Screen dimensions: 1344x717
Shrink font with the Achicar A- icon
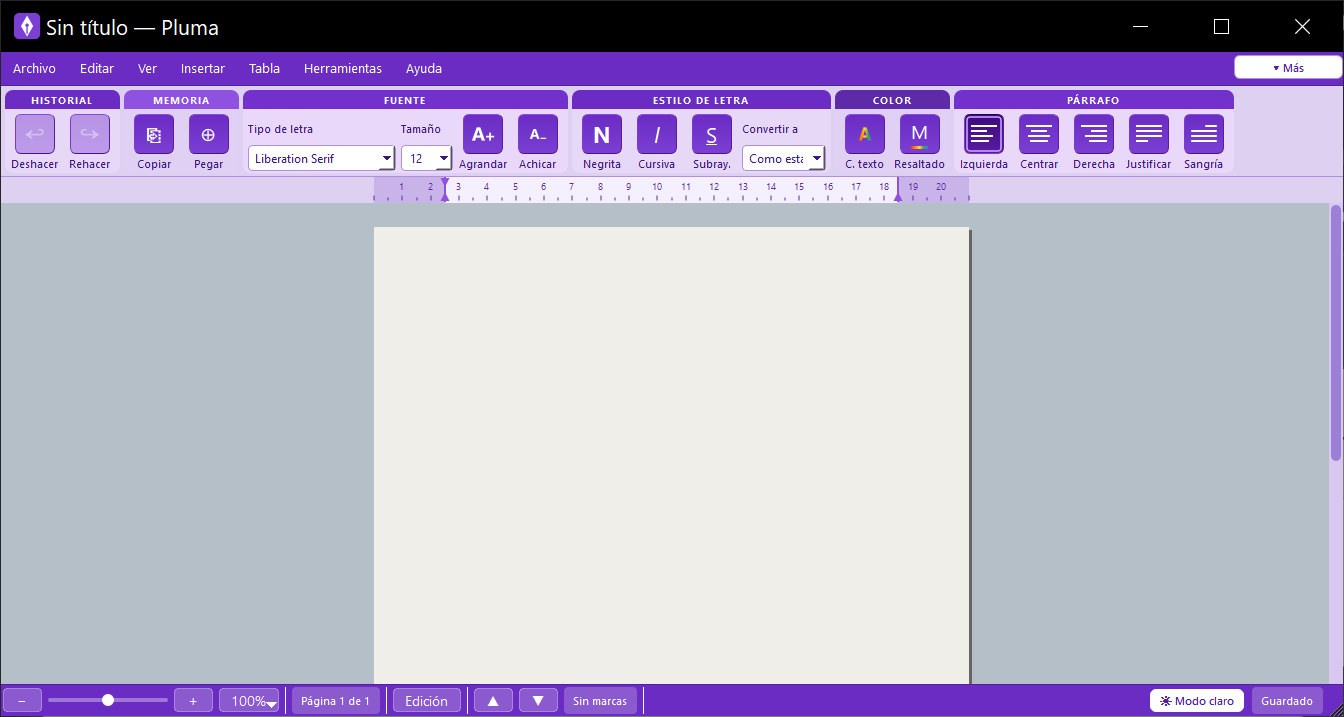pyautogui.click(x=538, y=134)
